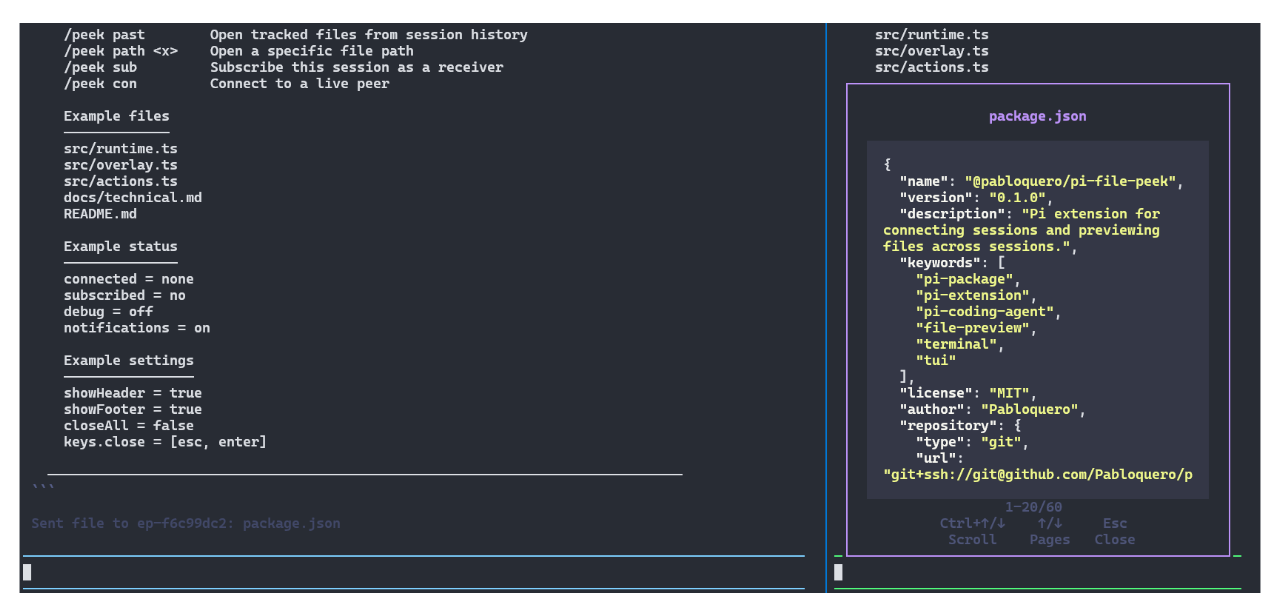Click the "/peek con" command
The image size is (1280, 616).
pyautogui.click(x=100, y=83)
